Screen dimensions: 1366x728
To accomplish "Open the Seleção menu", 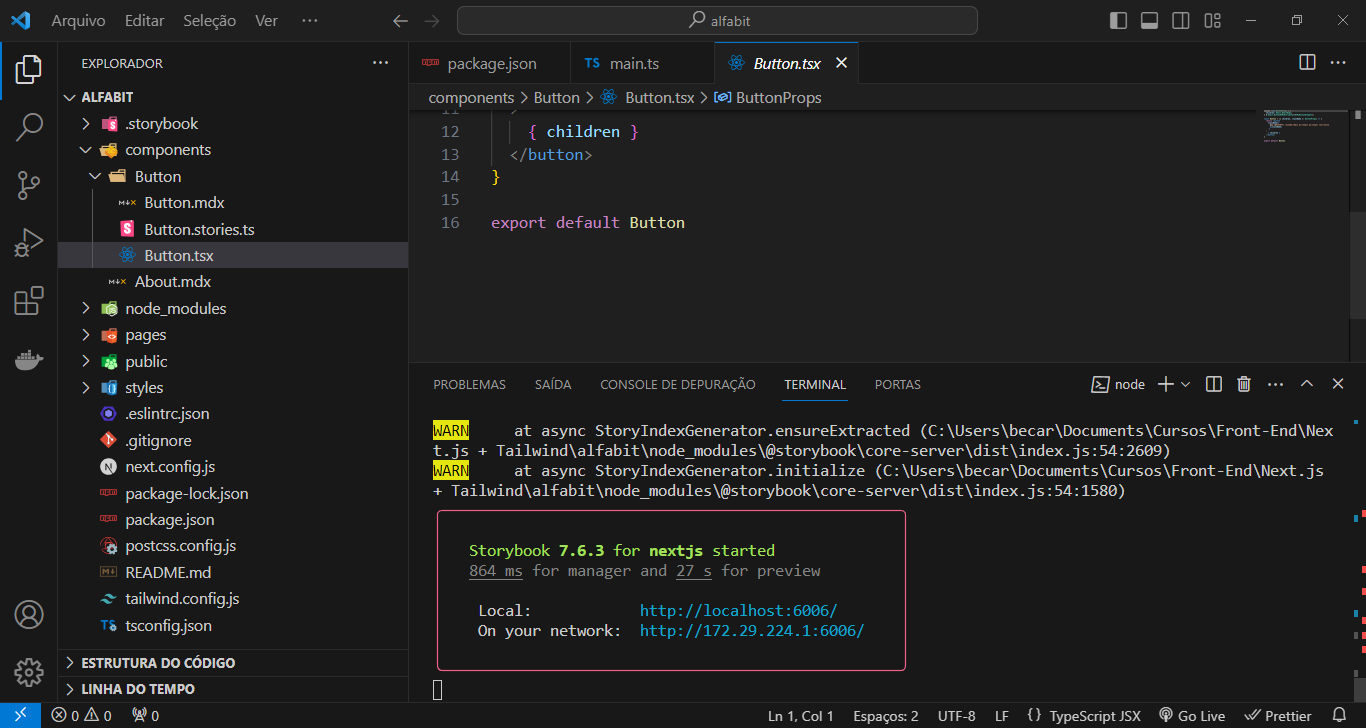I will point(210,20).
